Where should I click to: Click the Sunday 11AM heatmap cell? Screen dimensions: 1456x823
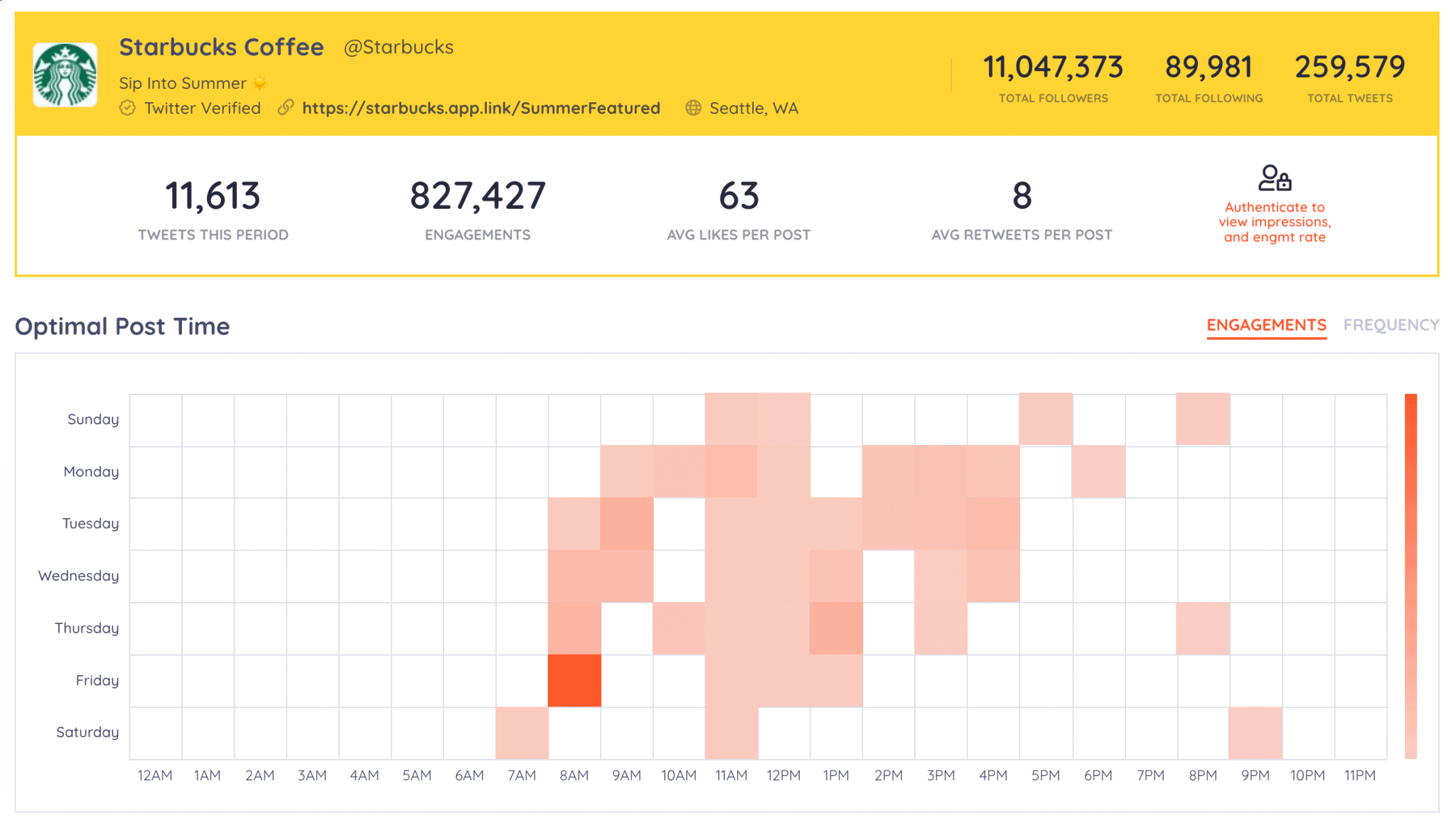coord(732,419)
